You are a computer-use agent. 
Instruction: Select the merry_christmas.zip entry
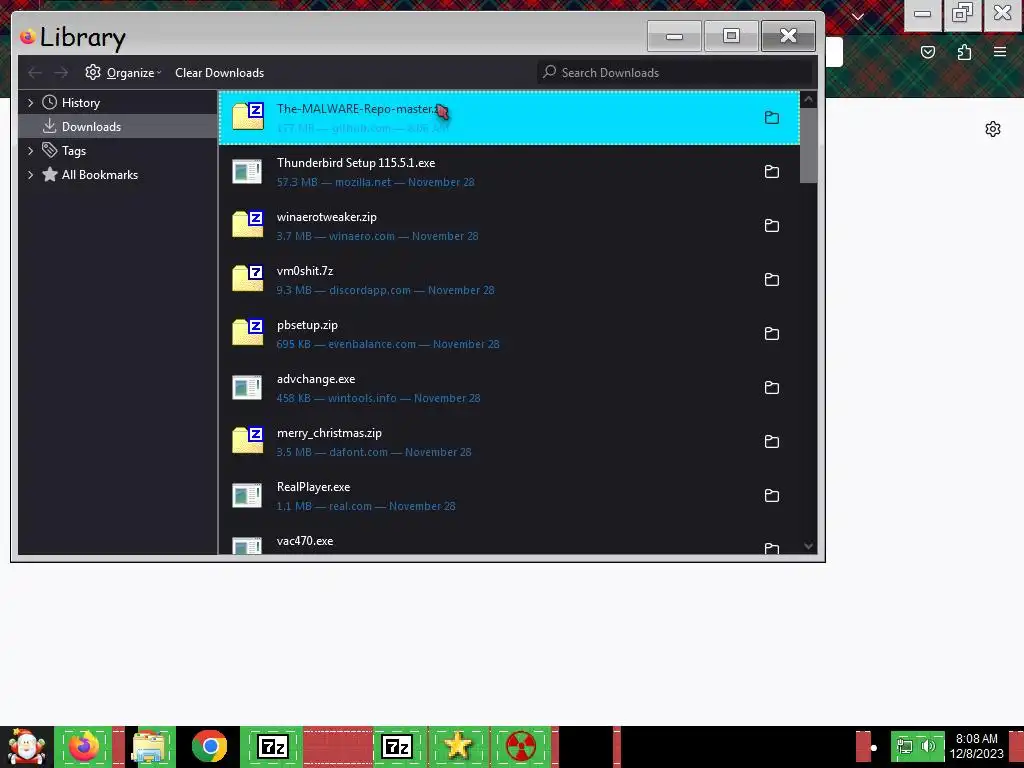tap(509, 441)
